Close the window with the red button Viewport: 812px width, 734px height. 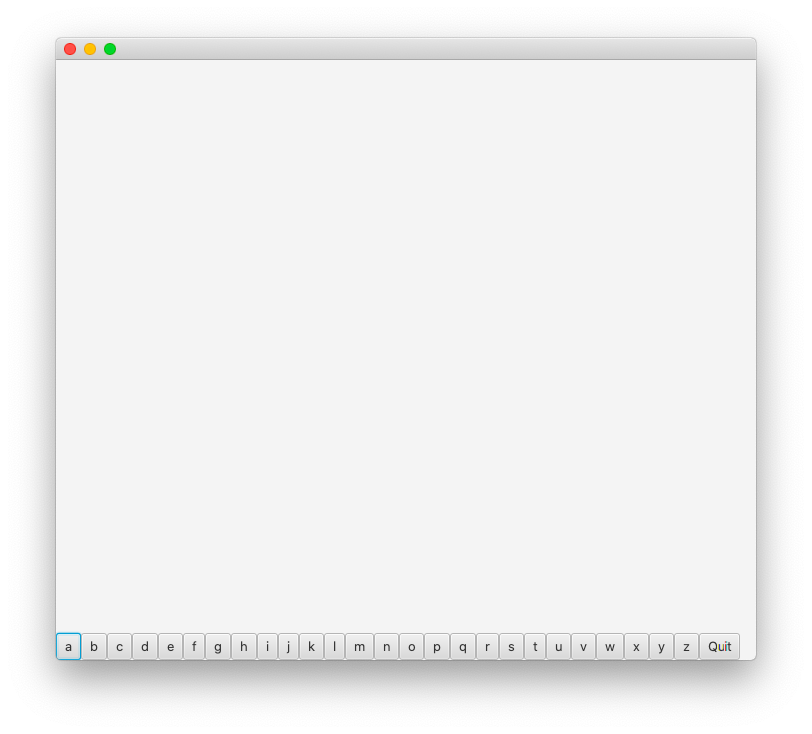pos(70,49)
